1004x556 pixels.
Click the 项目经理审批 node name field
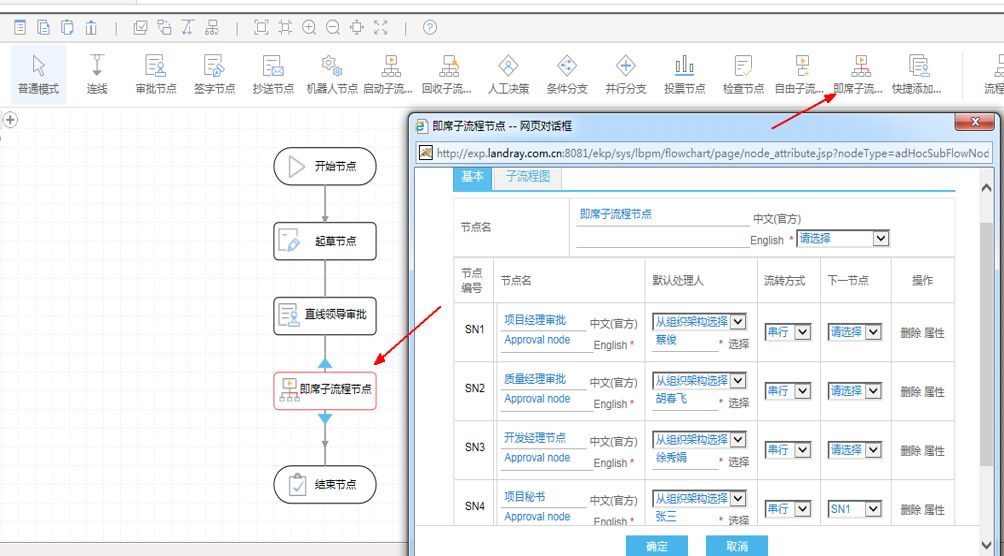(x=543, y=320)
